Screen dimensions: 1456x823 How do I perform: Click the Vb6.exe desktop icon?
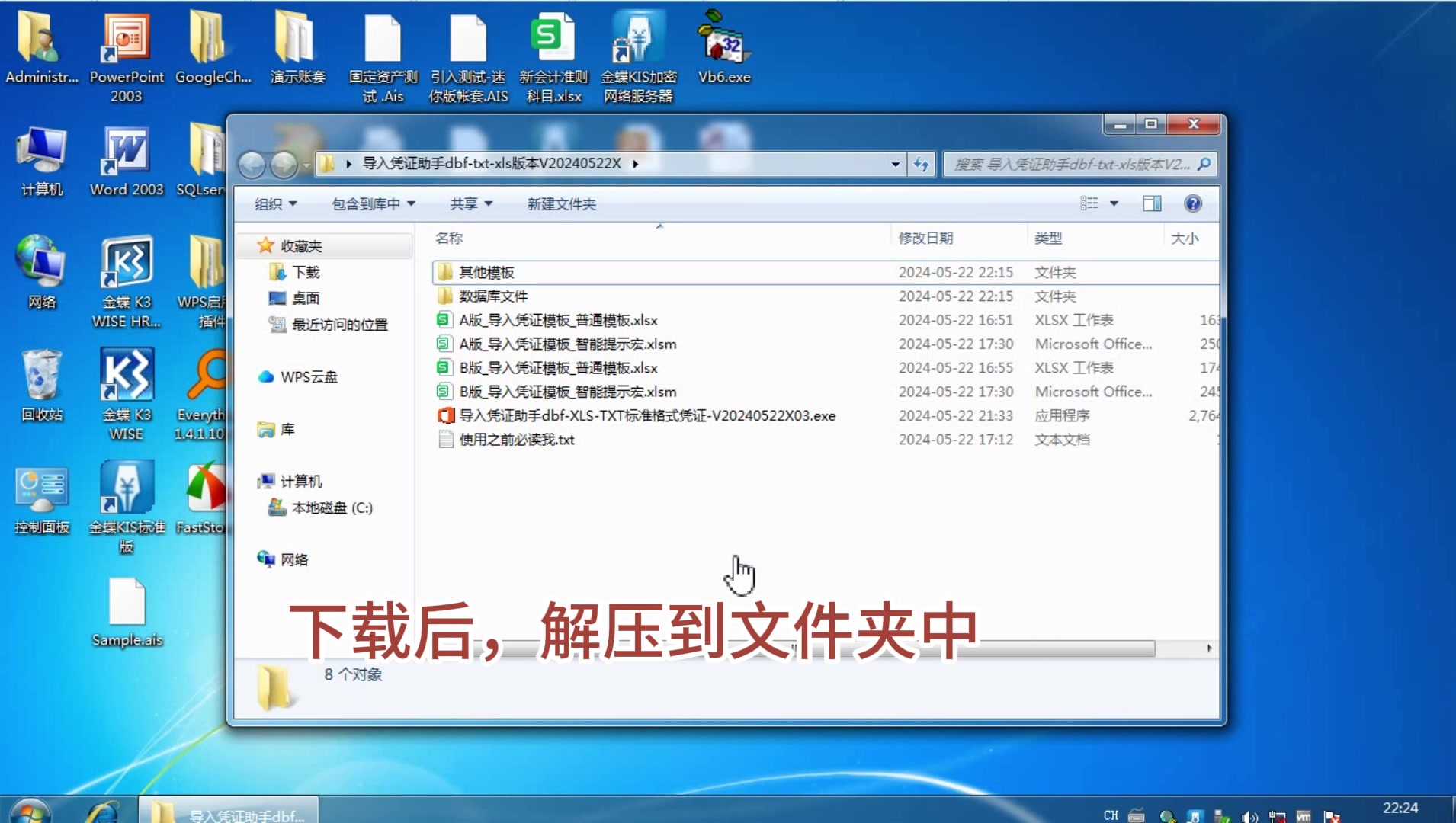tap(723, 47)
